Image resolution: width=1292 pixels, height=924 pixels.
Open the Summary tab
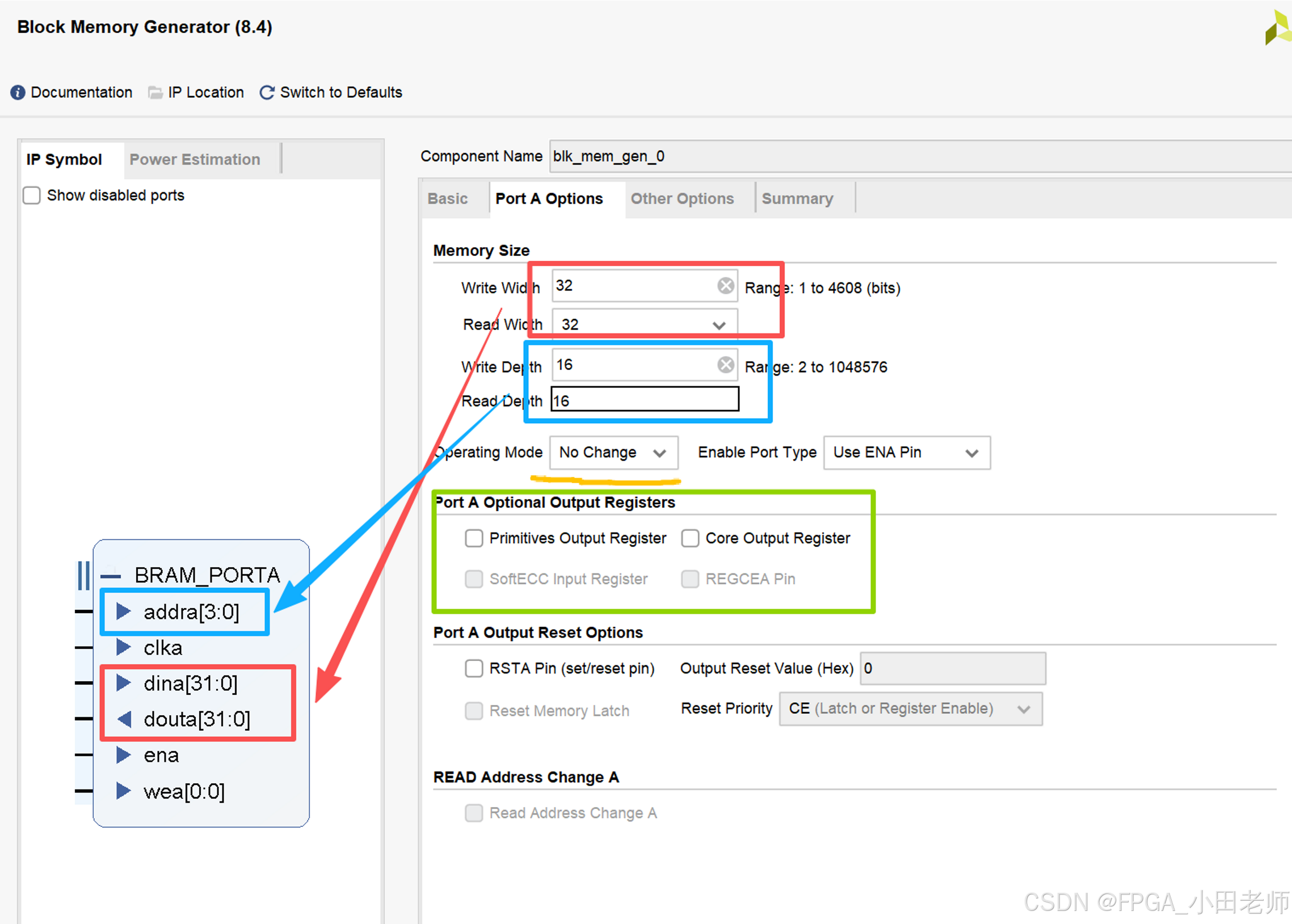[797, 199]
